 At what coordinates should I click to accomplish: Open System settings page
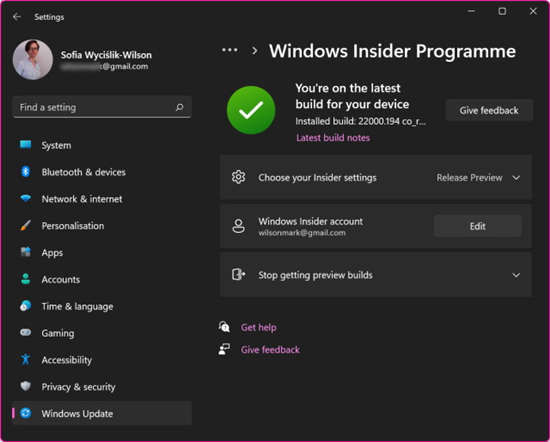coord(102,145)
